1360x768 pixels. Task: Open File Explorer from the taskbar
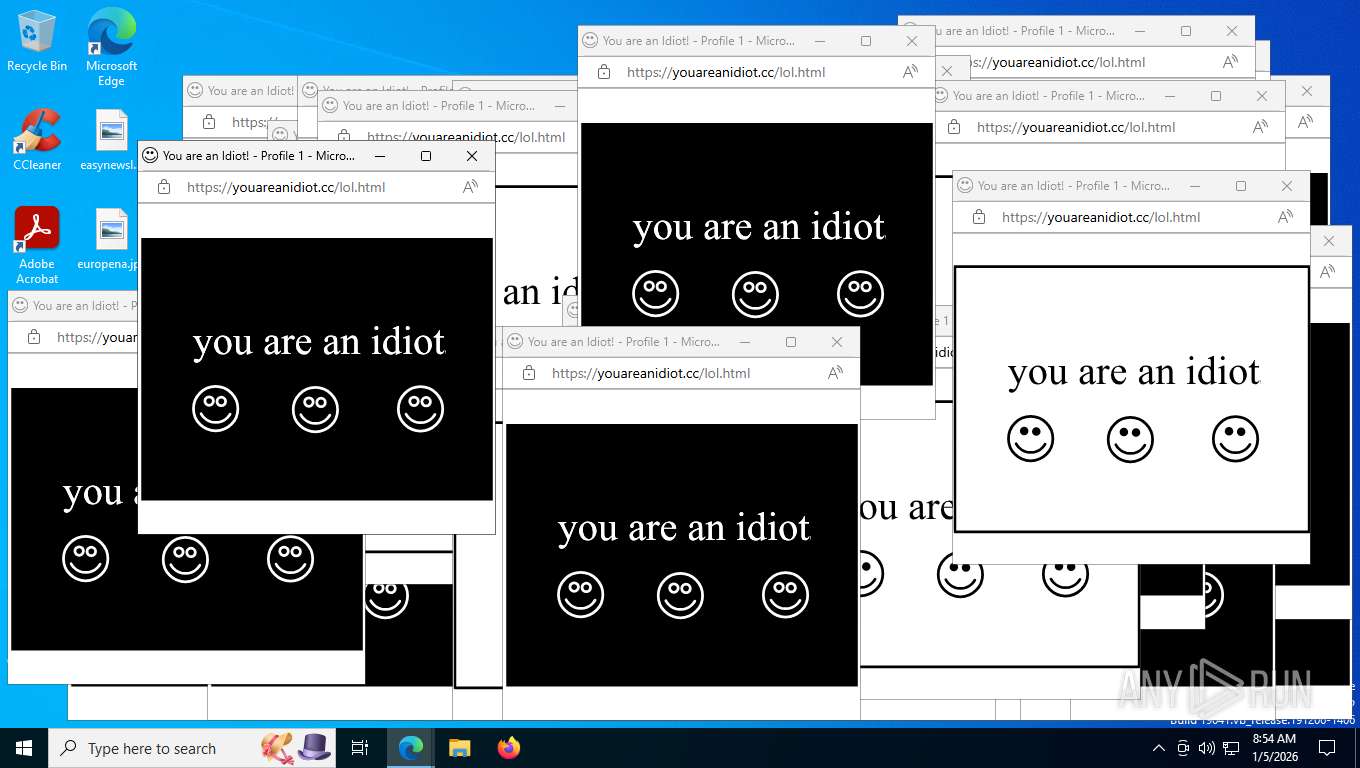(x=459, y=748)
